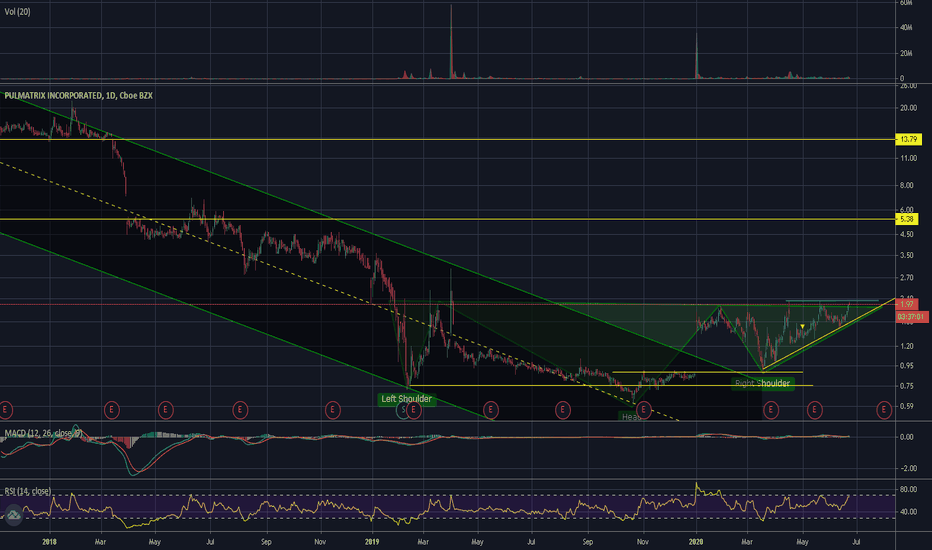The width and height of the screenshot is (932, 550).
Task: Click the PULMATRIX INCORPORATED symbol title
Action: [x=78, y=95]
